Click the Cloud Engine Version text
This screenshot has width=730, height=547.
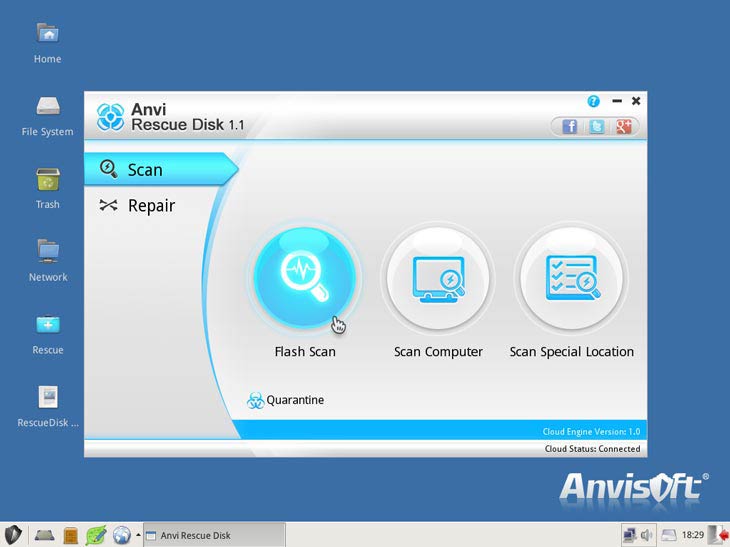click(591, 432)
